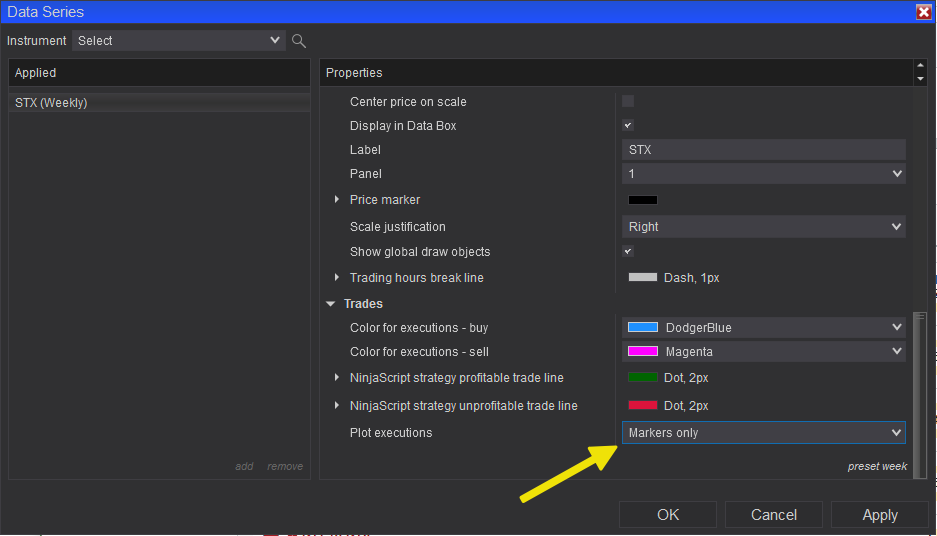
Task: Click the Color for executions - buy label
Action: tap(419, 327)
